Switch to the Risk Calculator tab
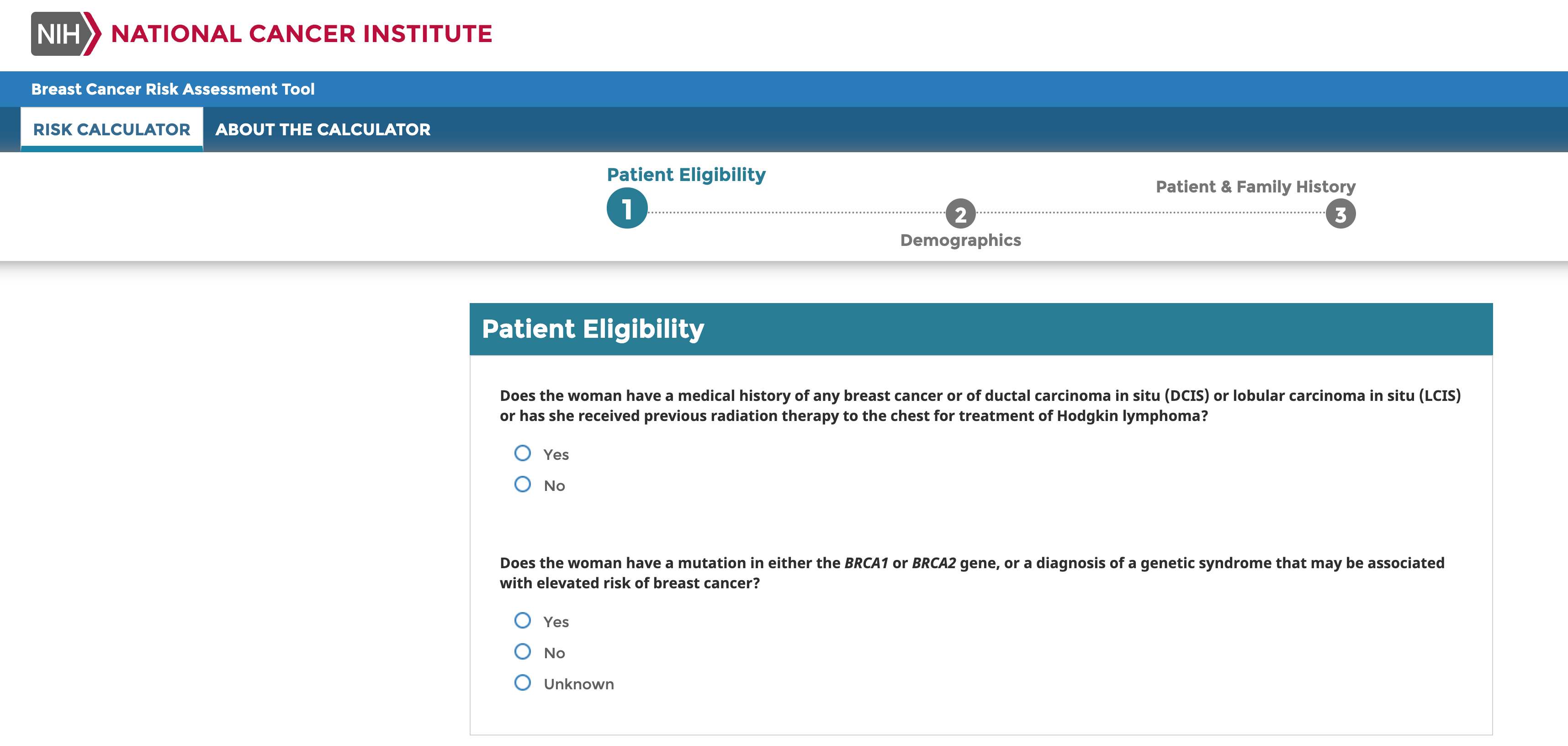This screenshot has width=1568, height=746. pyautogui.click(x=111, y=129)
